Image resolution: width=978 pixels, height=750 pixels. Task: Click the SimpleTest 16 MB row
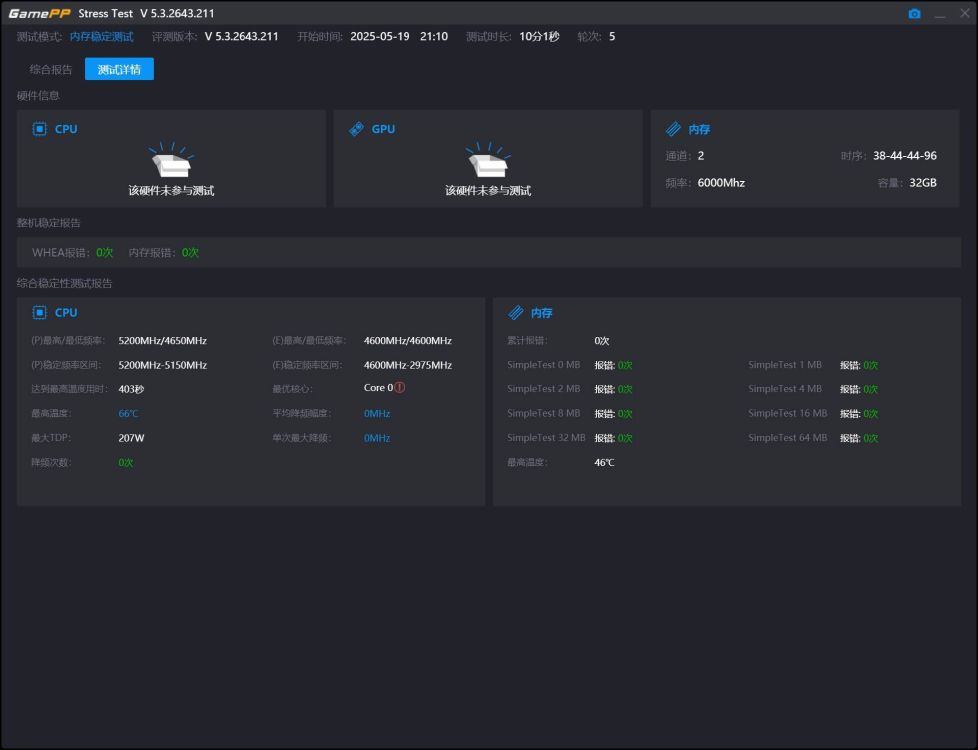pos(813,414)
